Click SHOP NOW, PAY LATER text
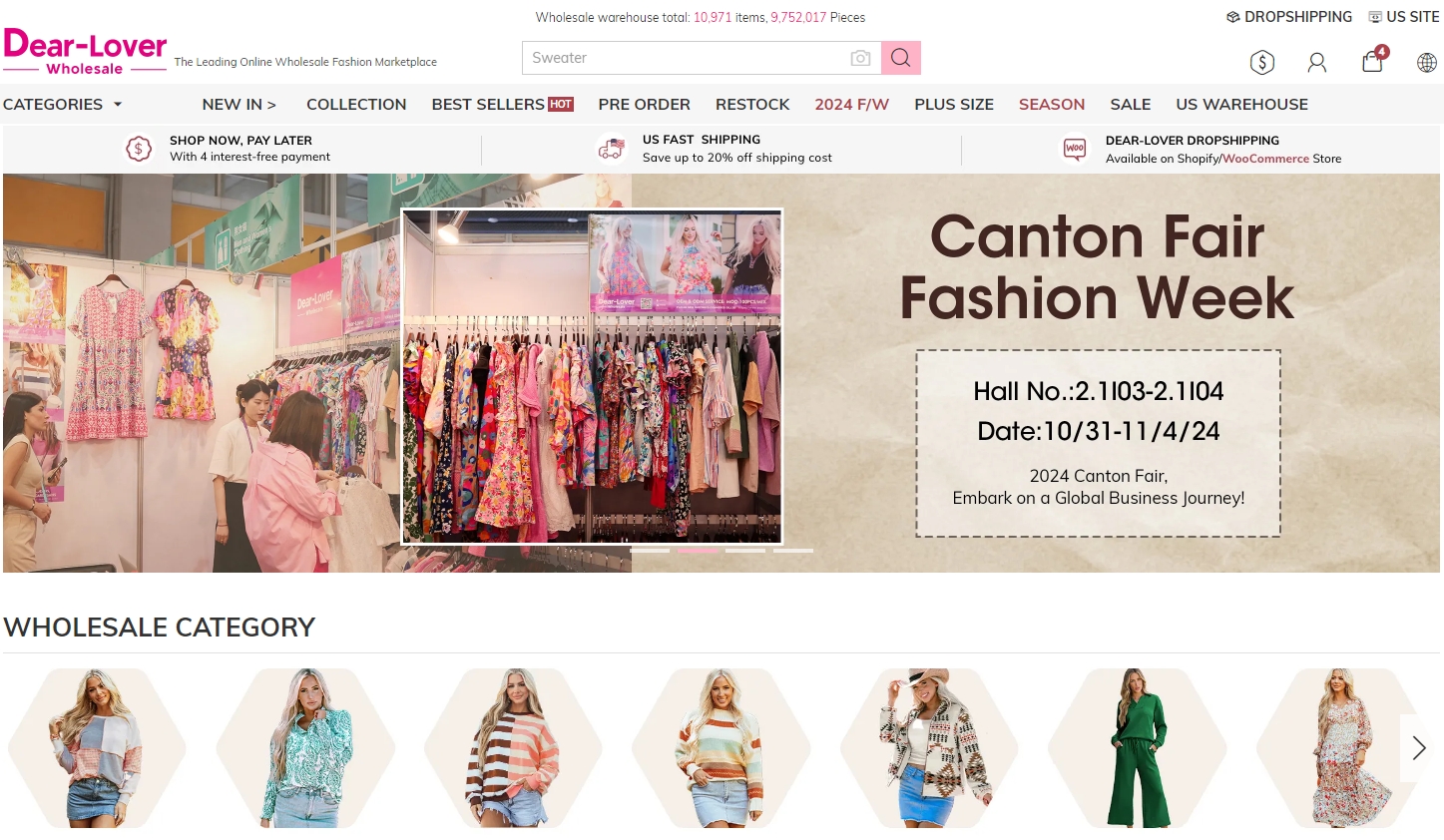This screenshot has height=840, width=1444. point(241,141)
